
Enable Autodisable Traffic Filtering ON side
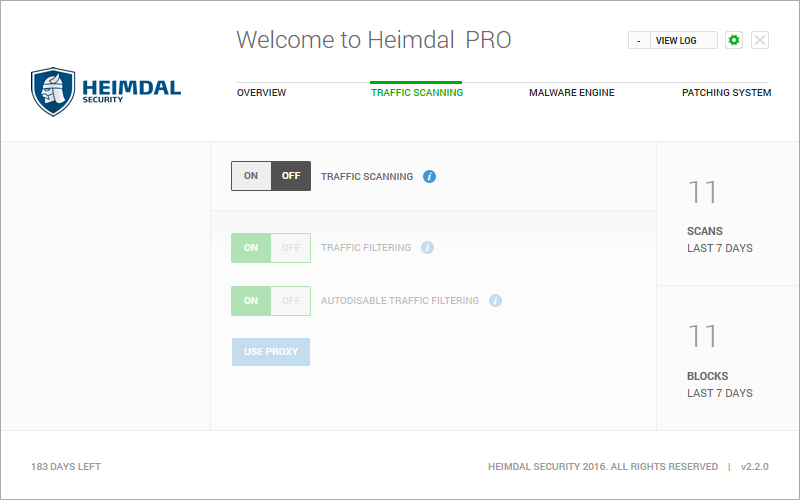(x=251, y=301)
